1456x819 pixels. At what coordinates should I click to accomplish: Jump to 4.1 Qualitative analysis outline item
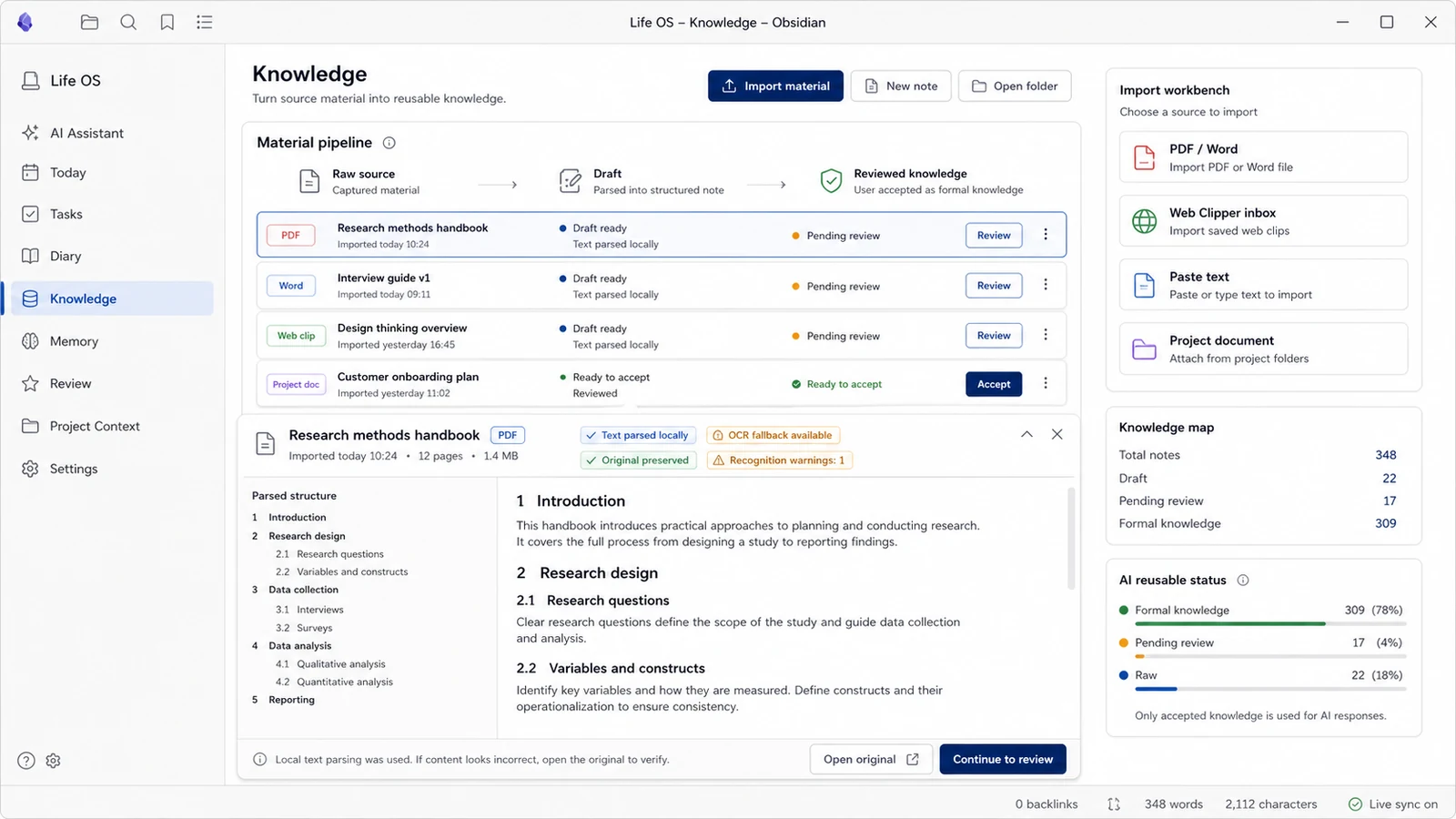pyautogui.click(x=330, y=664)
